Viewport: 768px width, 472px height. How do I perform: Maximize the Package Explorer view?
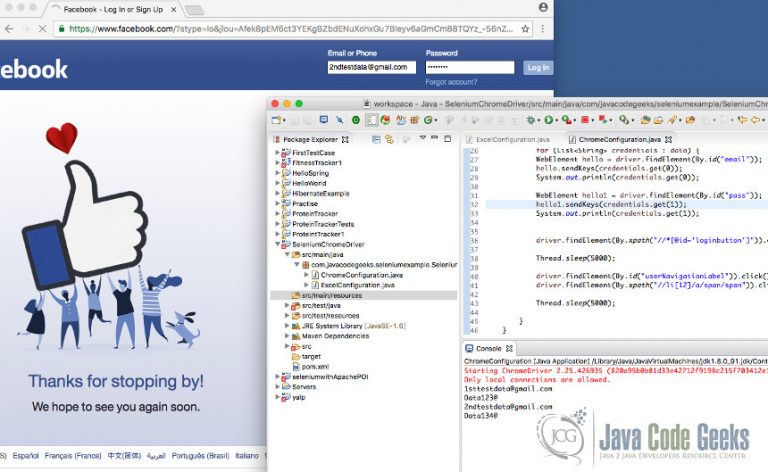pyautogui.click(x=448, y=139)
